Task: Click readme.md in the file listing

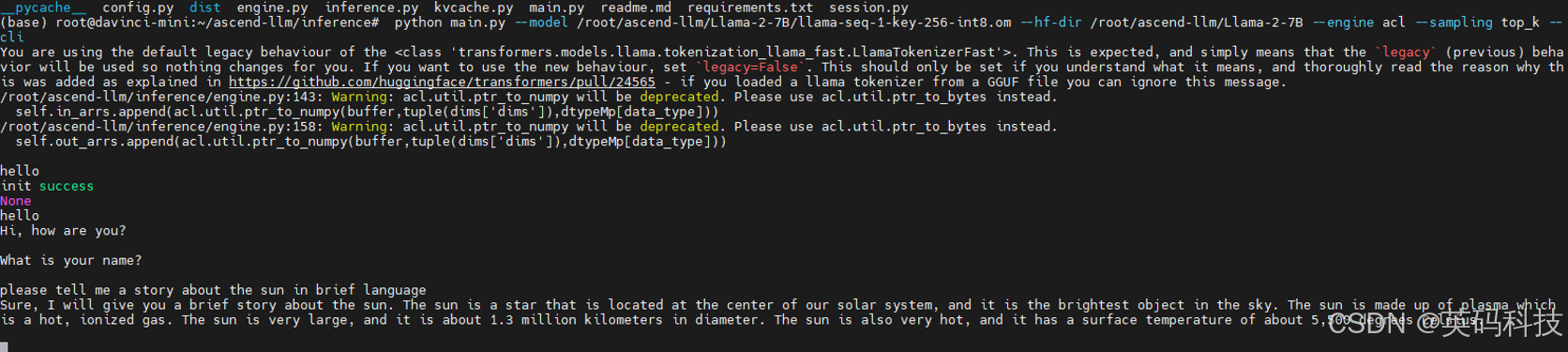Action: (x=636, y=8)
